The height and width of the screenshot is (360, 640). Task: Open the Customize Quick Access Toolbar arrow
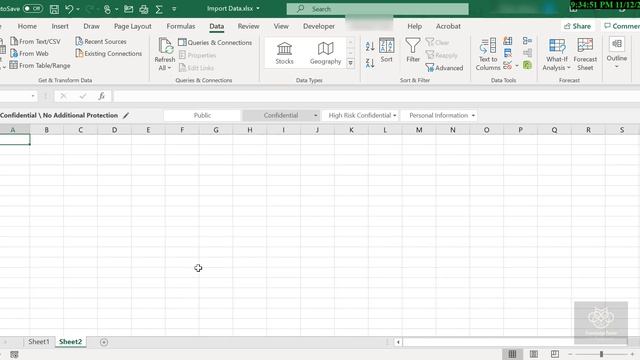tap(174, 9)
